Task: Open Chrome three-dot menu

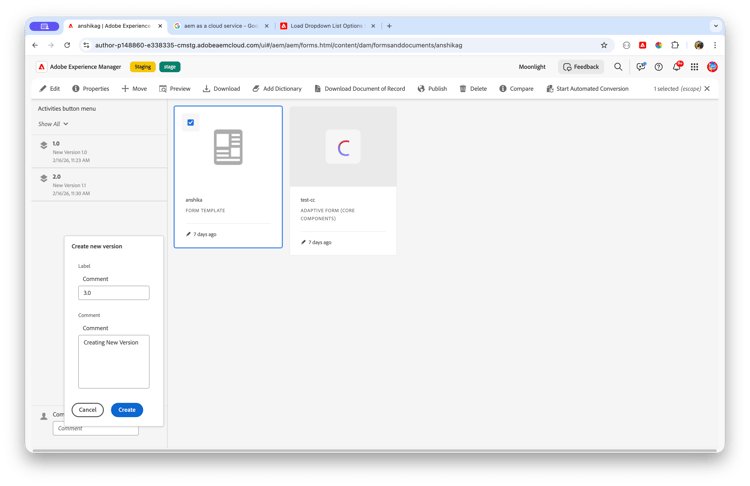Action: (x=715, y=45)
